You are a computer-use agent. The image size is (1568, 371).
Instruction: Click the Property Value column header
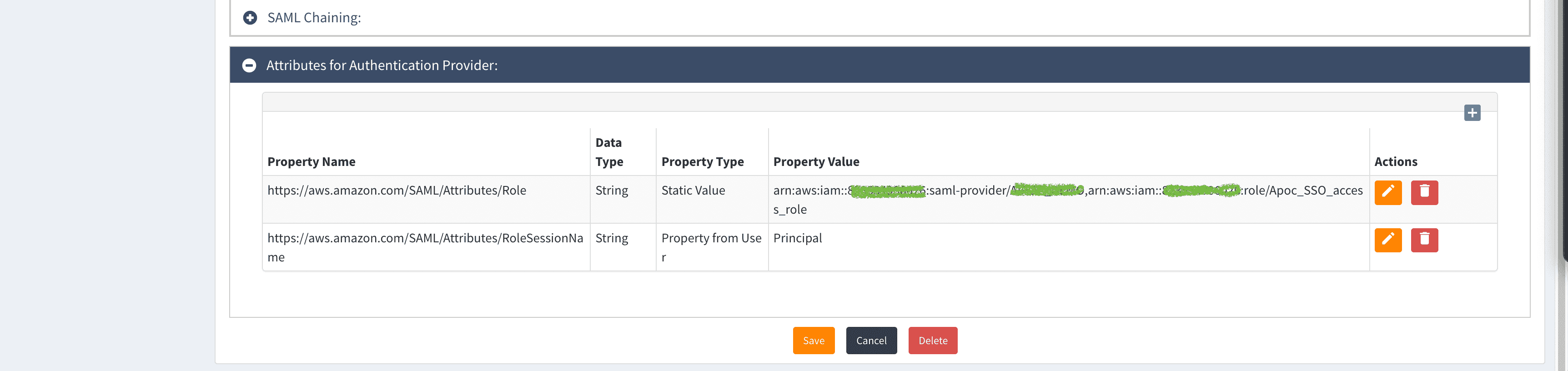[x=816, y=162]
